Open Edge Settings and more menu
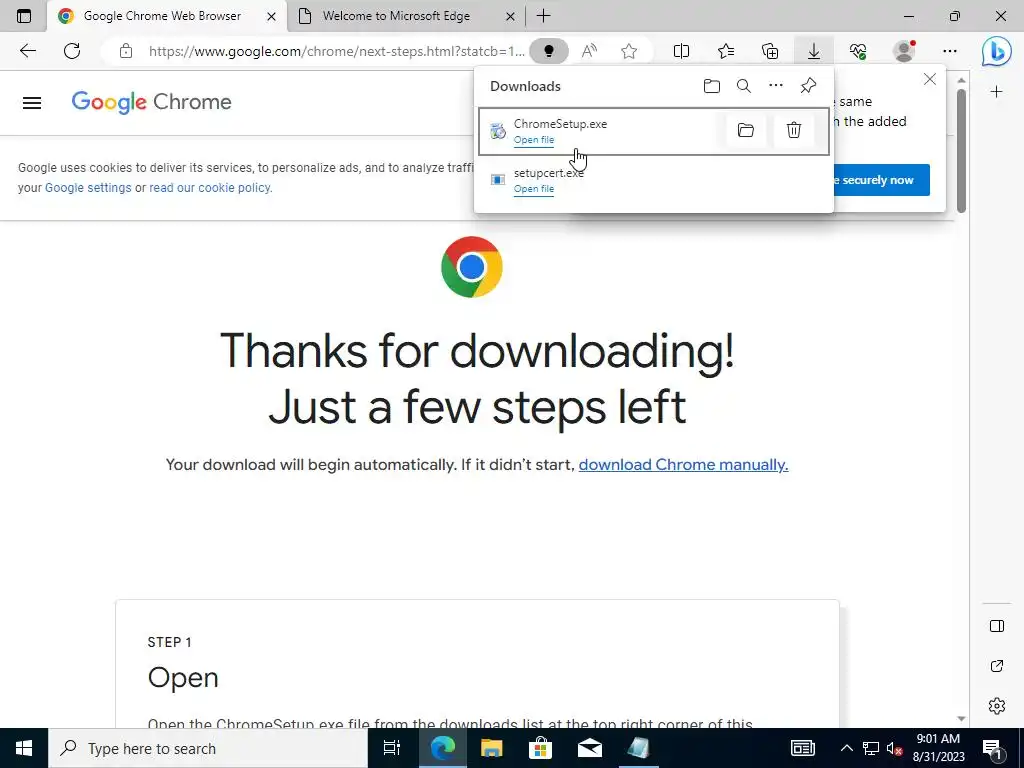 pos(950,51)
